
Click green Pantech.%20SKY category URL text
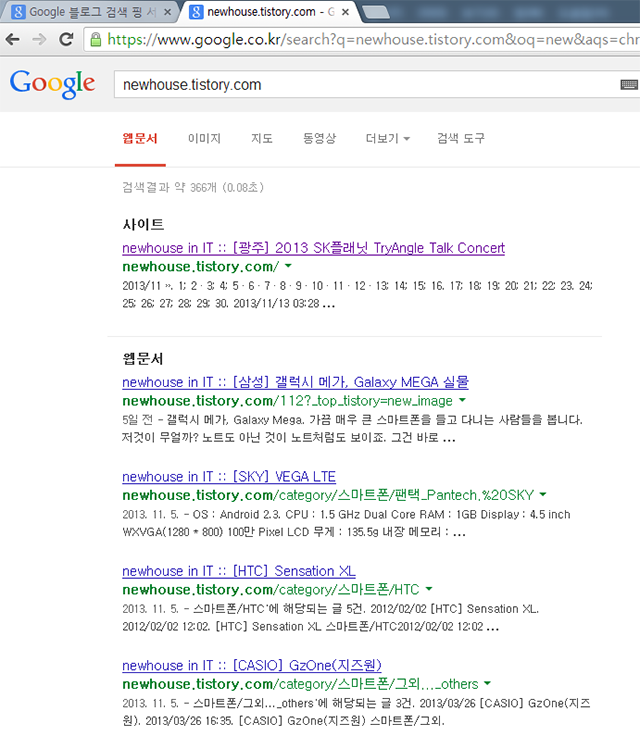pos(328,495)
